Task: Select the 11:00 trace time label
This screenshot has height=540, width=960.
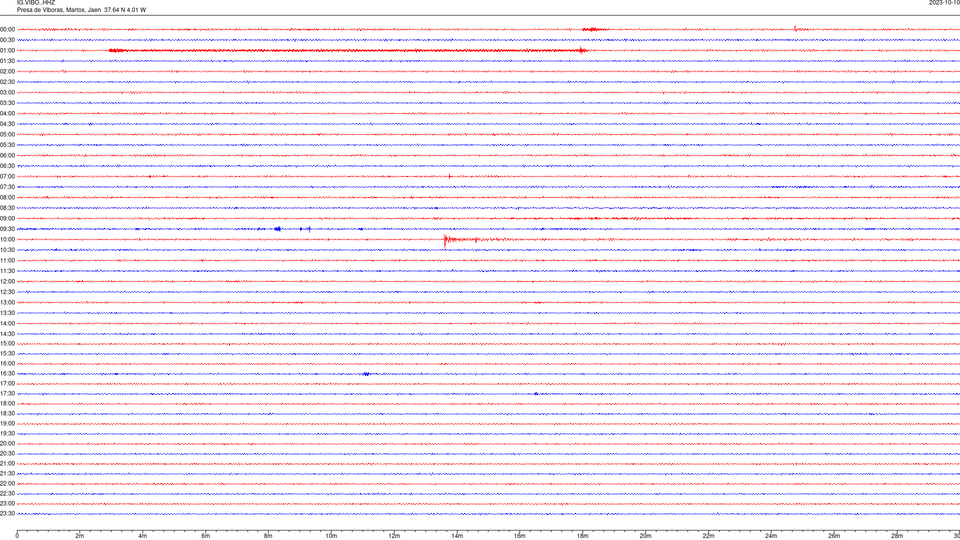Action: pyautogui.click(x=7, y=261)
